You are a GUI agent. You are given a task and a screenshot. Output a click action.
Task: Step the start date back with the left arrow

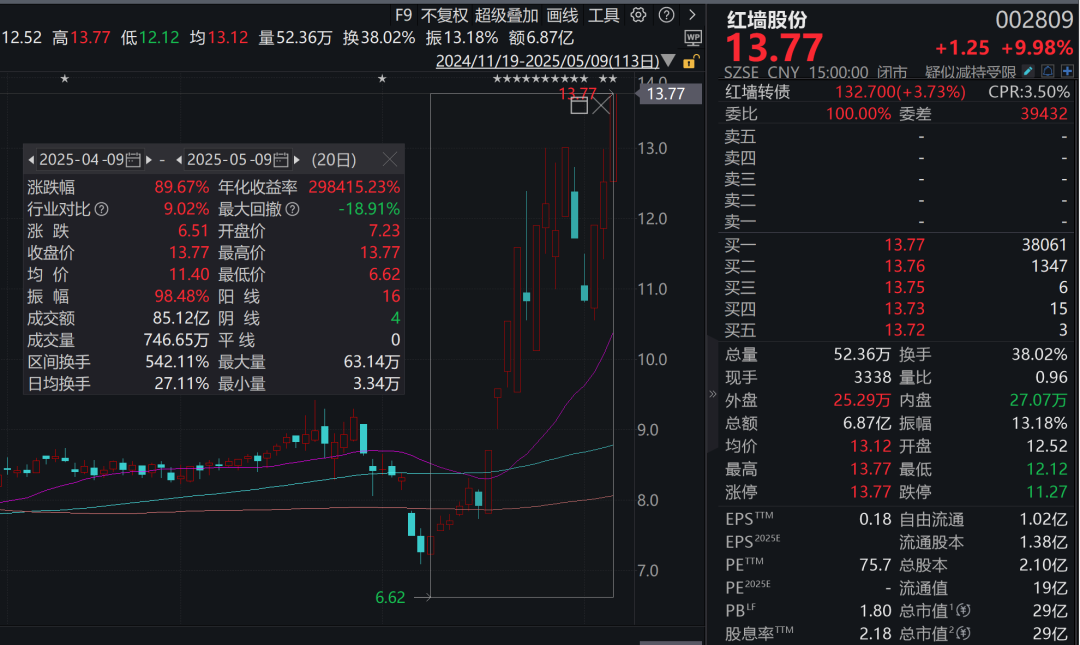click(33, 157)
